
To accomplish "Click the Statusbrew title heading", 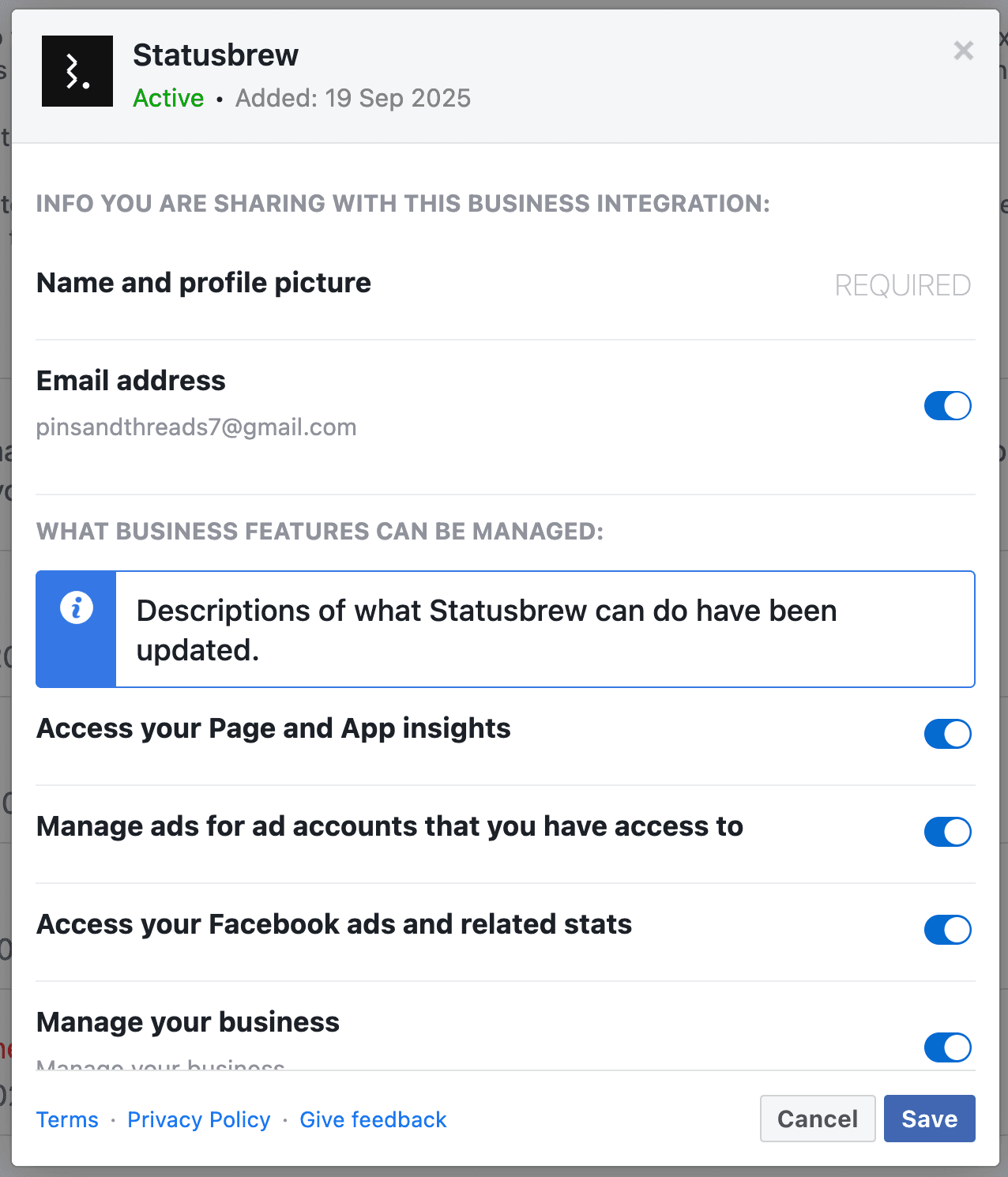I will (216, 55).
